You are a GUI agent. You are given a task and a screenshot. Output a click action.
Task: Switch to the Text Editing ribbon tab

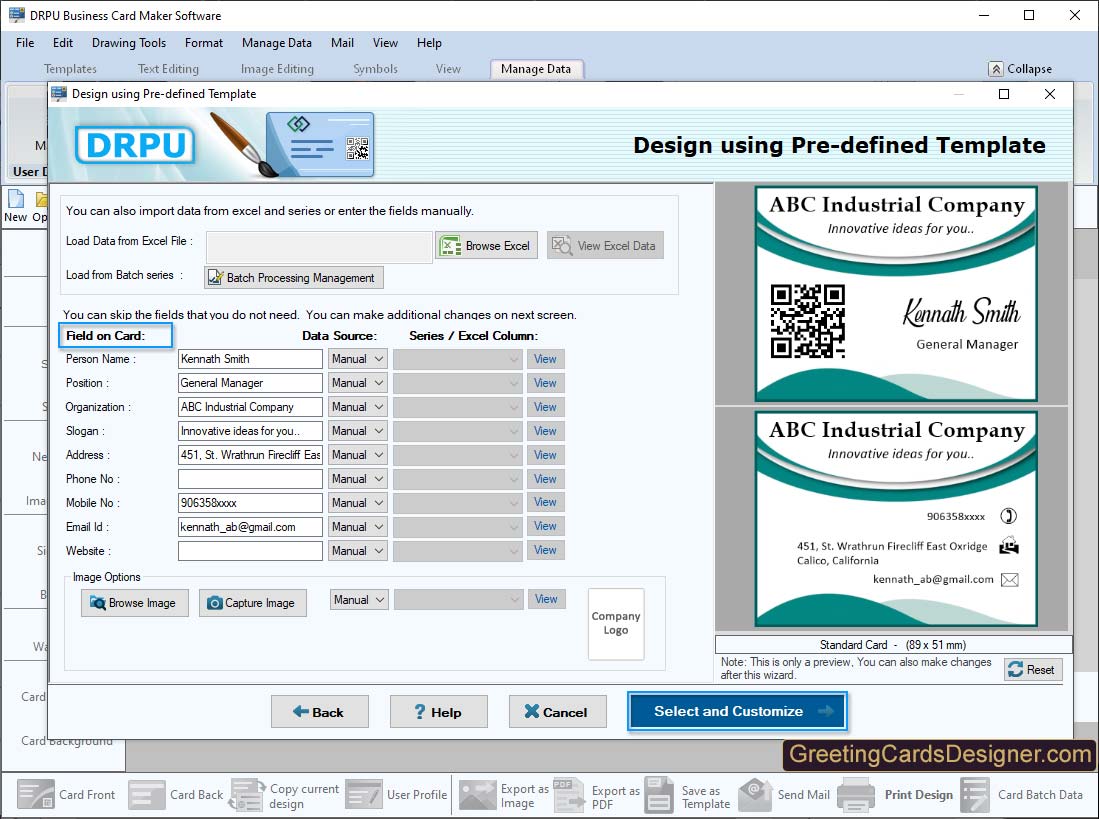click(168, 69)
